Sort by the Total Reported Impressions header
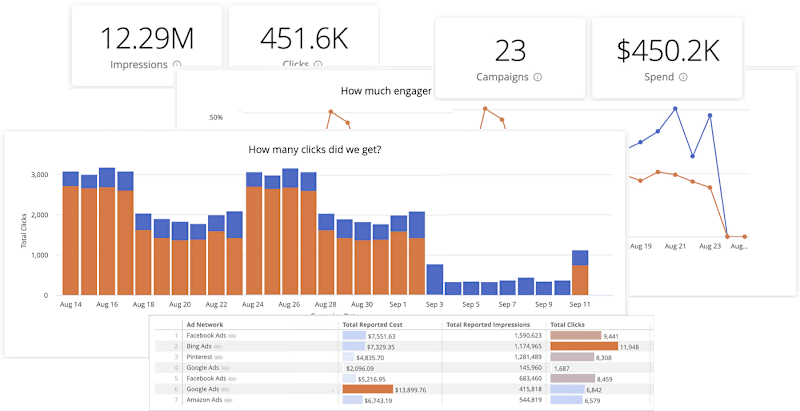This screenshot has height=411, width=800. point(488,325)
